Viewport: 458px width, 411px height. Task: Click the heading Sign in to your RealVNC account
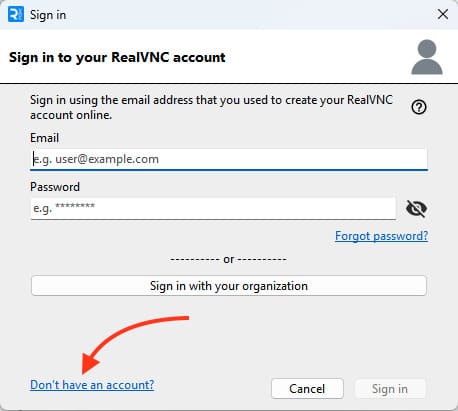pyautogui.click(x=117, y=57)
